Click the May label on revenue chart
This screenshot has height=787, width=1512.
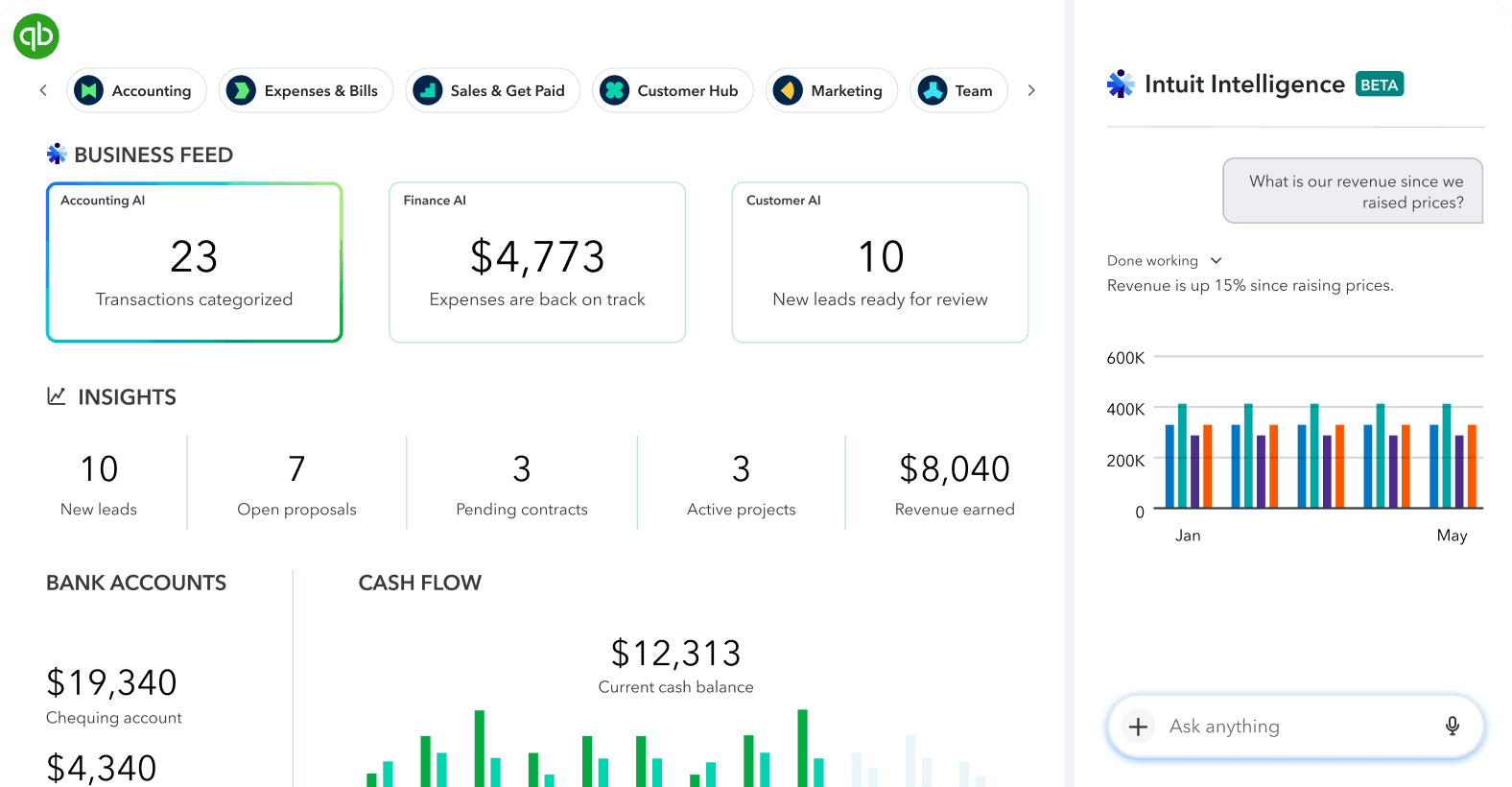(1452, 536)
